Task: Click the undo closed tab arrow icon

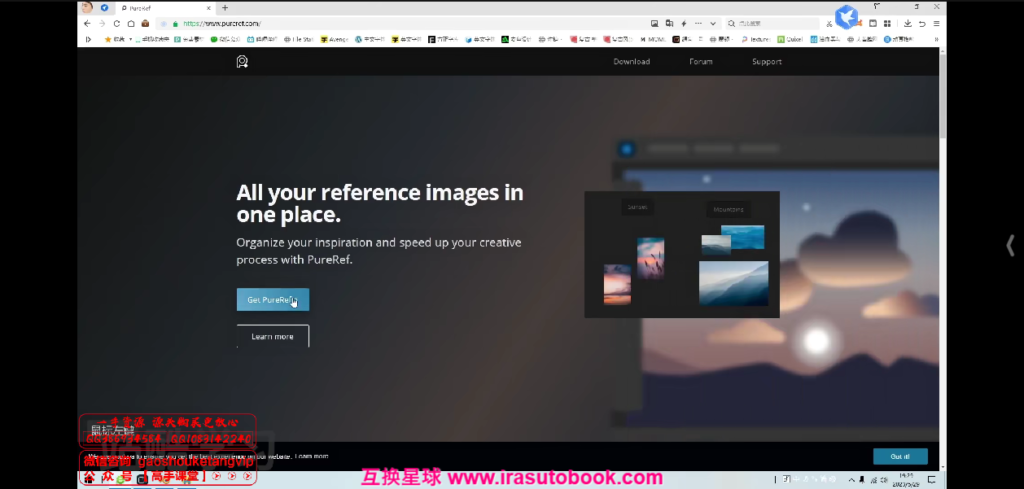Action: pos(922,24)
